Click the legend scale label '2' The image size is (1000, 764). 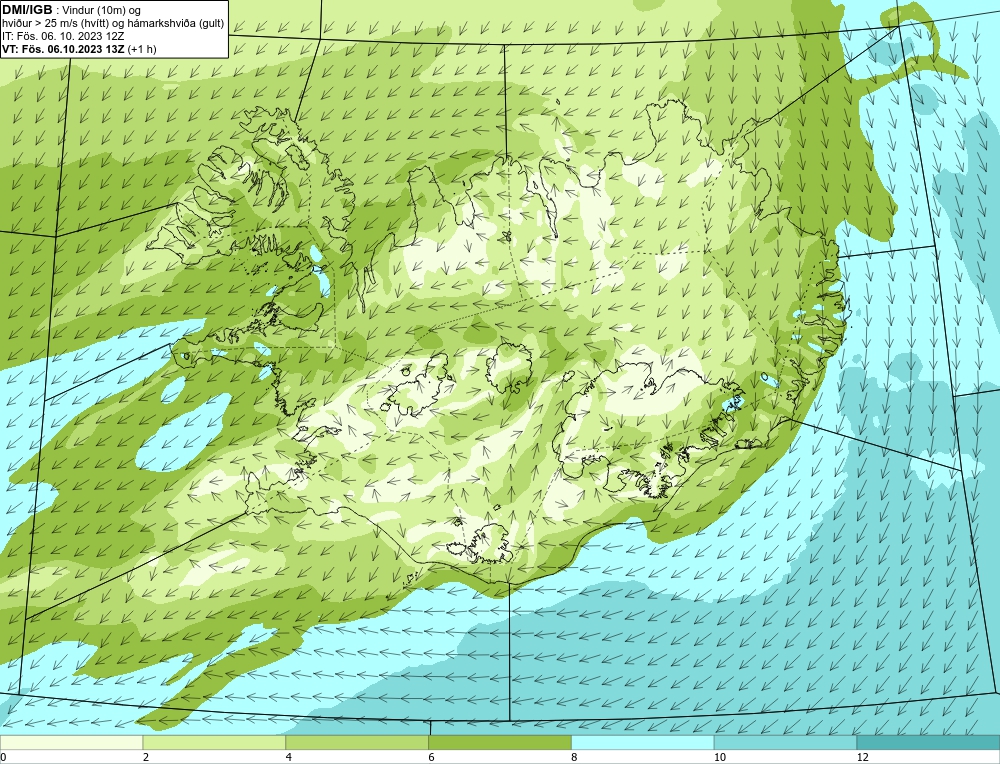[x=146, y=757]
